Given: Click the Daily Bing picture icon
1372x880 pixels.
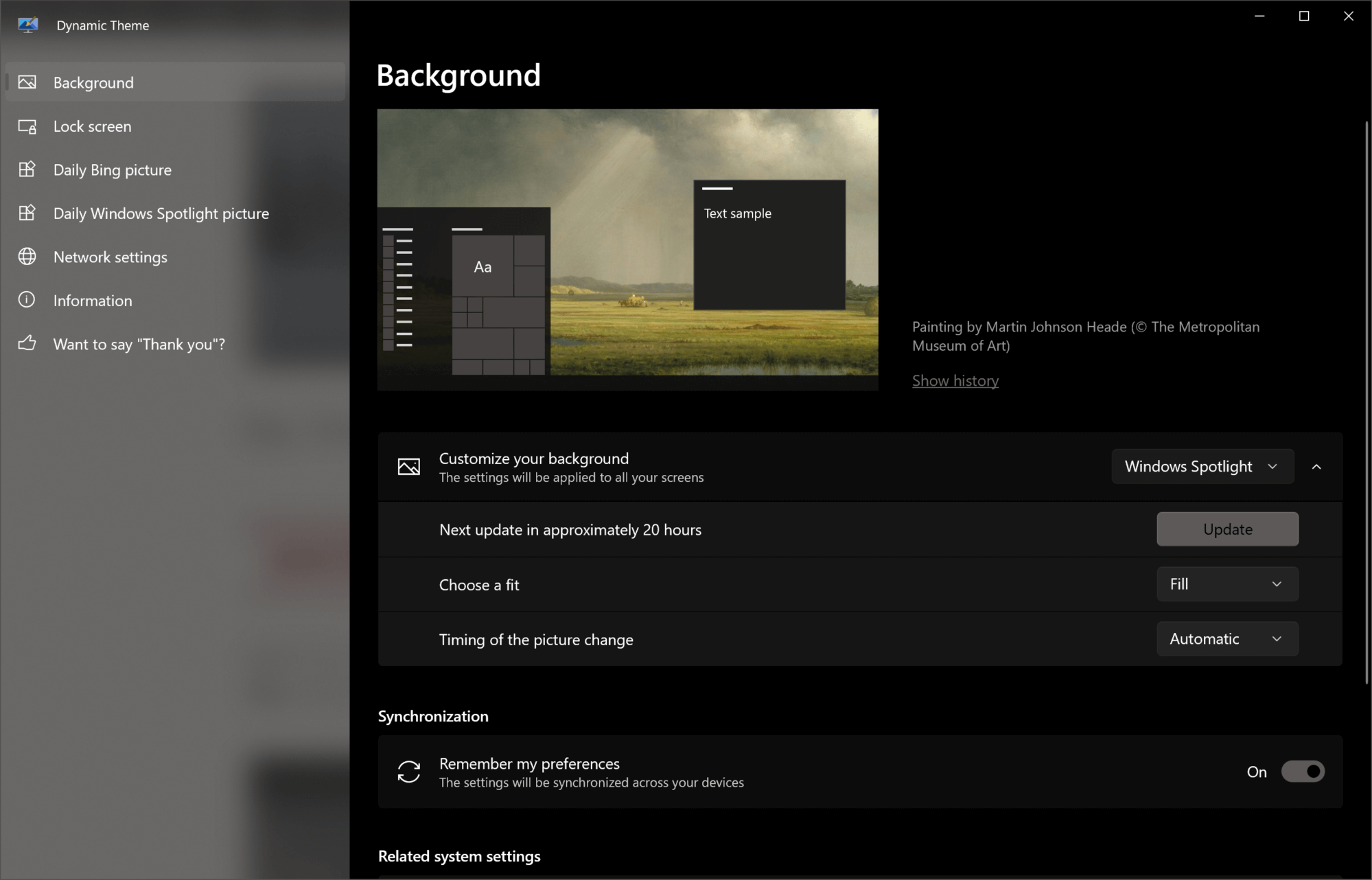Looking at the screenshot, I should tap(27, 170).
